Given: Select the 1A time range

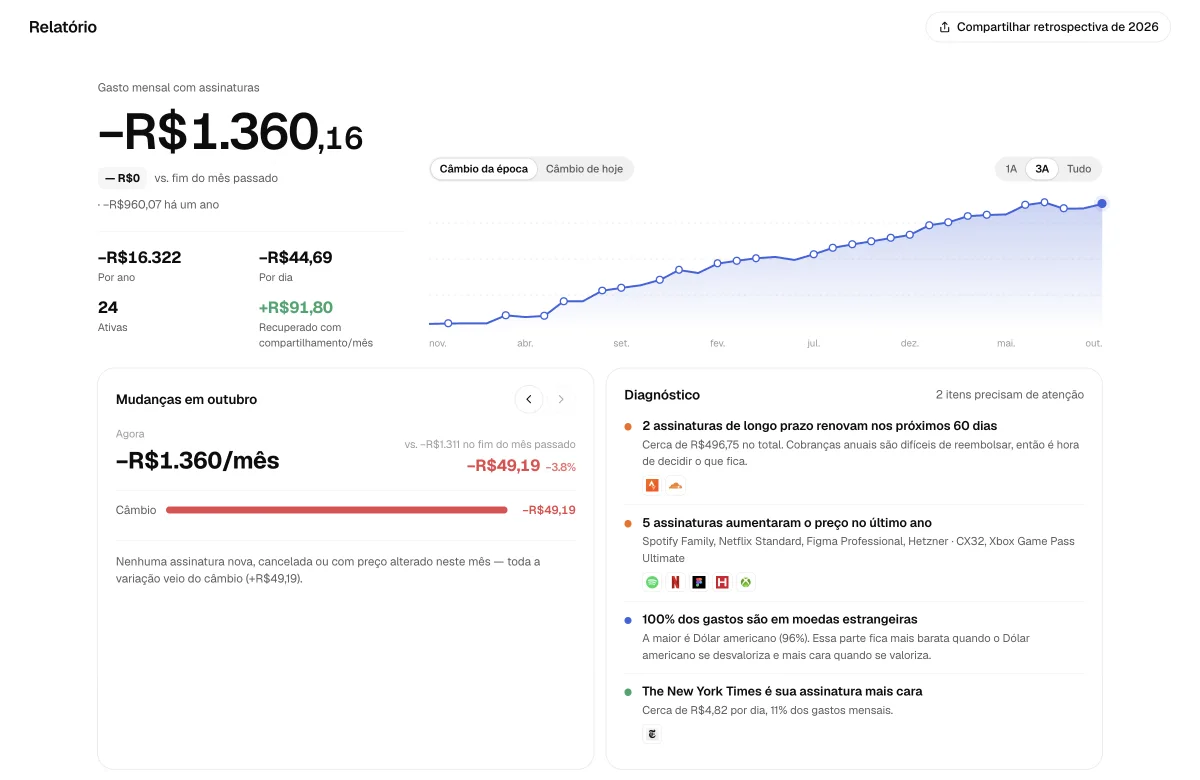Looking at the screenshot, I should pos(1011,169).
